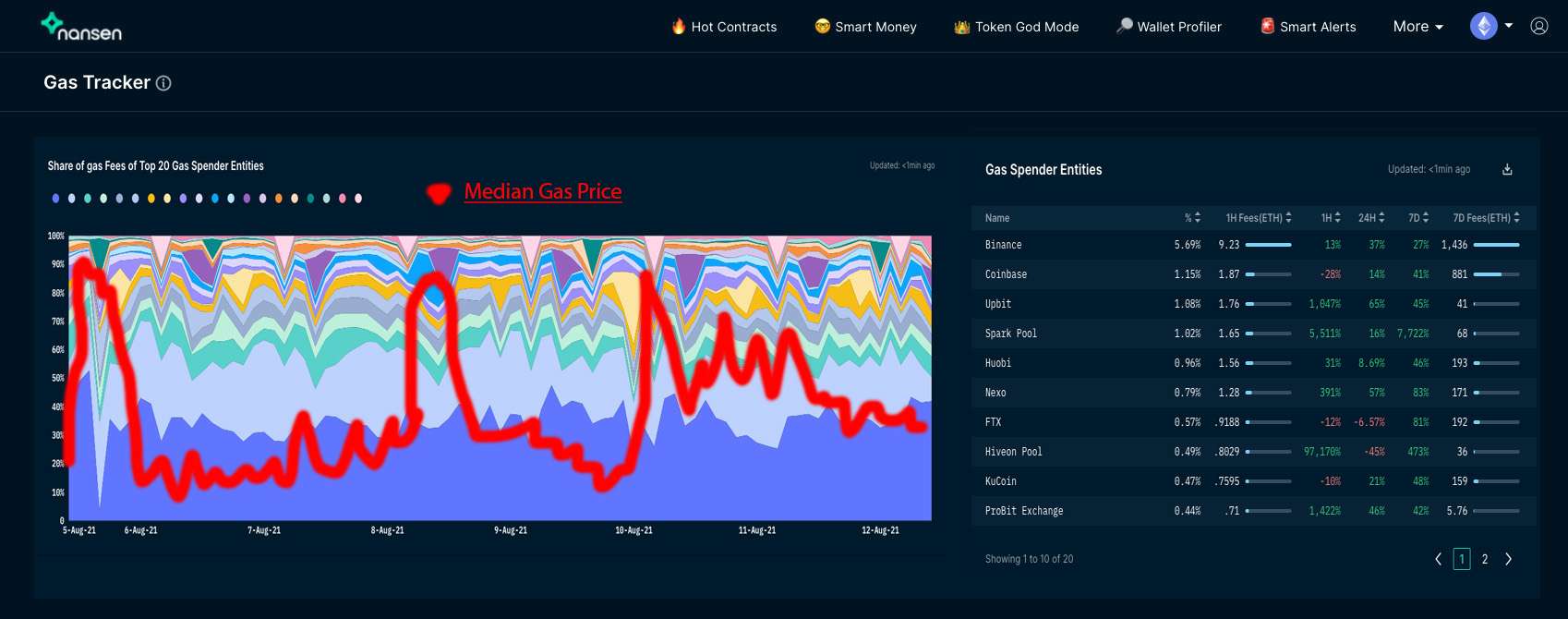Click 'Showing 1 to 10 of 20' text
This screenshot has height=619, width=1568.
click(1029, 559)
